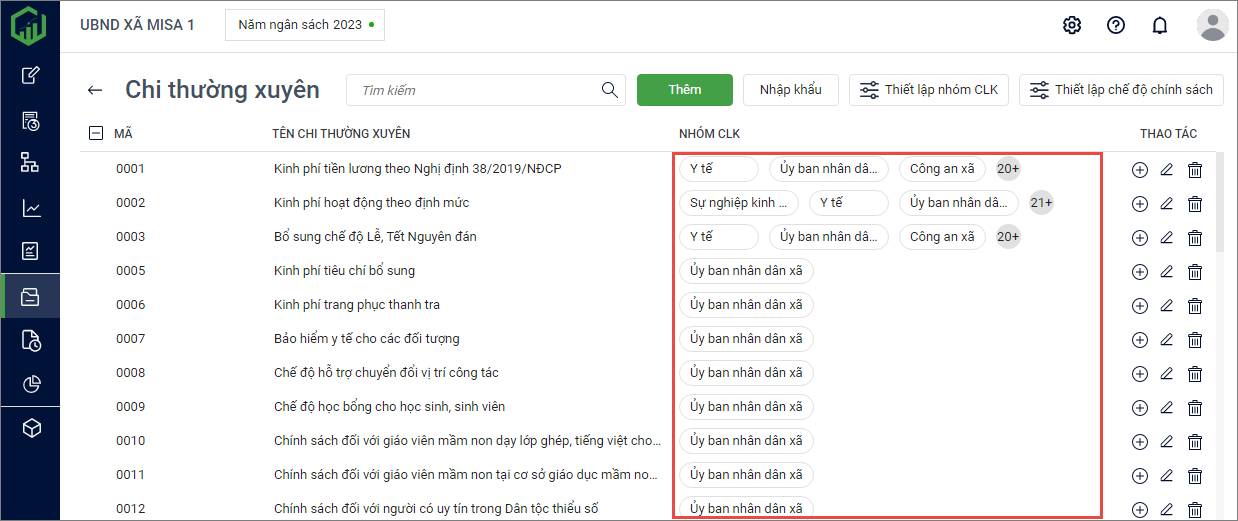Open the Năm ngân sách 2023 selector
The width and height of the screenshot is (1238, 521).
coord(305,24)
